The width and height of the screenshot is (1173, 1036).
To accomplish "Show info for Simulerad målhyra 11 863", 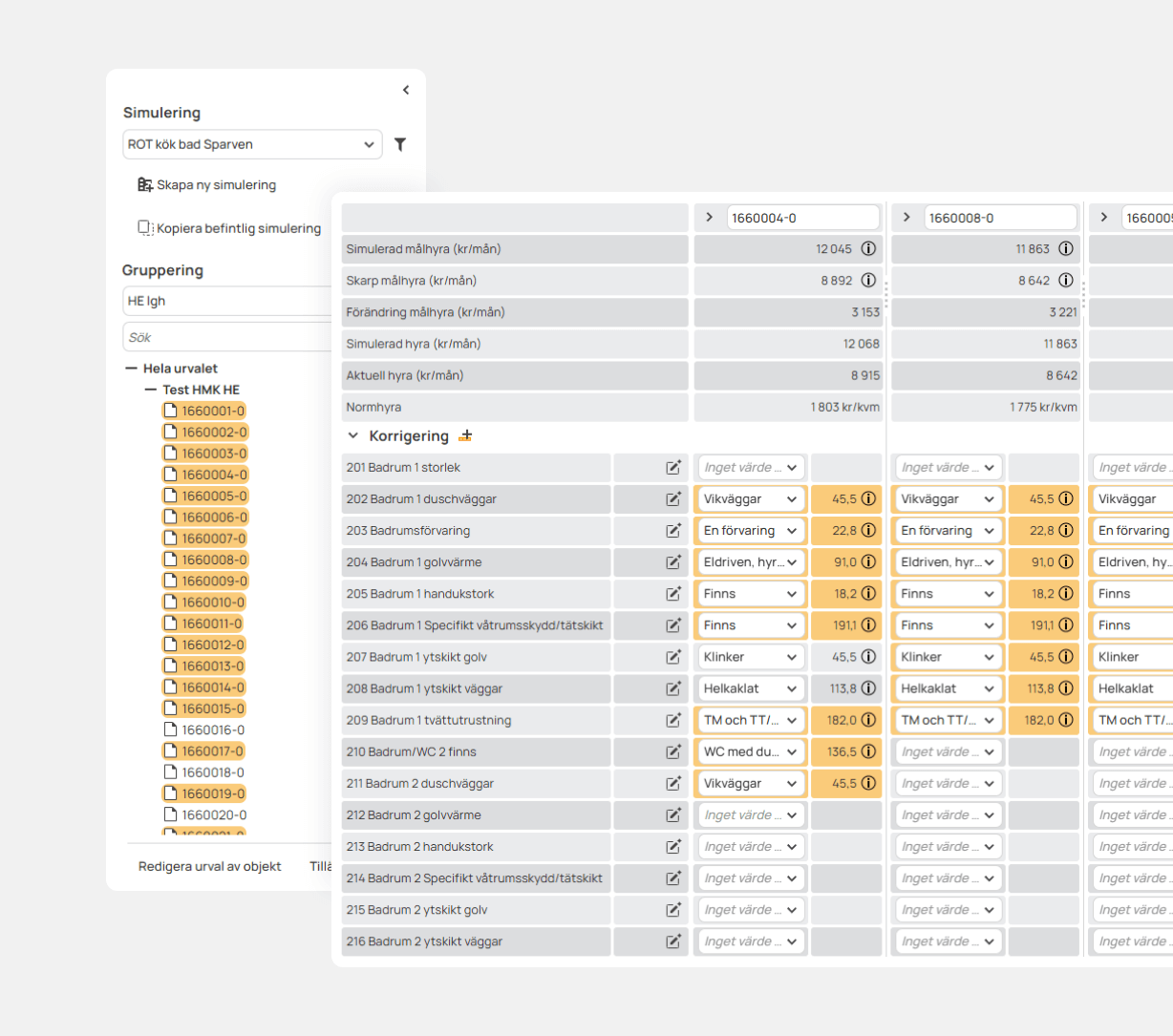I will click(1066, 248).
